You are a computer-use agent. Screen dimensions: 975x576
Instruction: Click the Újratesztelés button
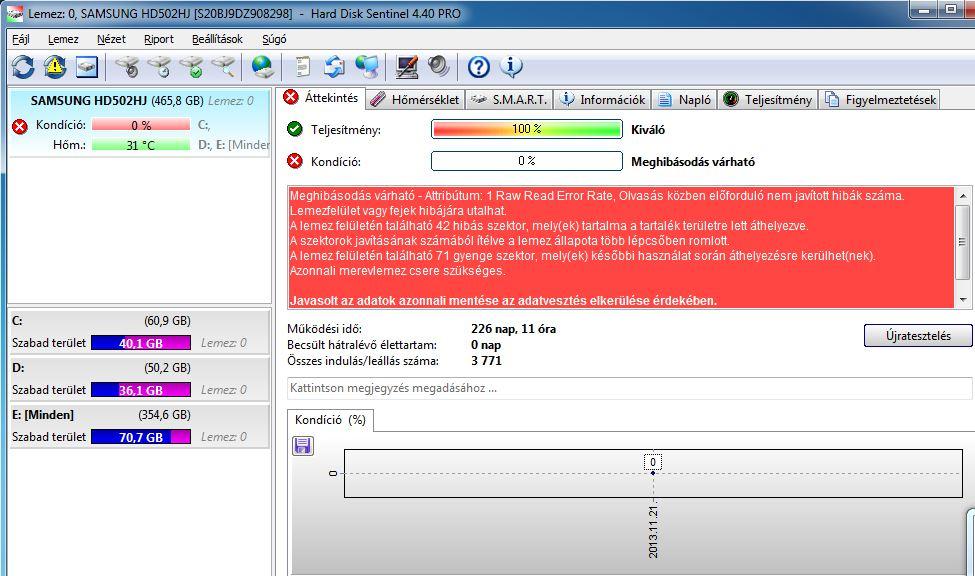[918, 335]
